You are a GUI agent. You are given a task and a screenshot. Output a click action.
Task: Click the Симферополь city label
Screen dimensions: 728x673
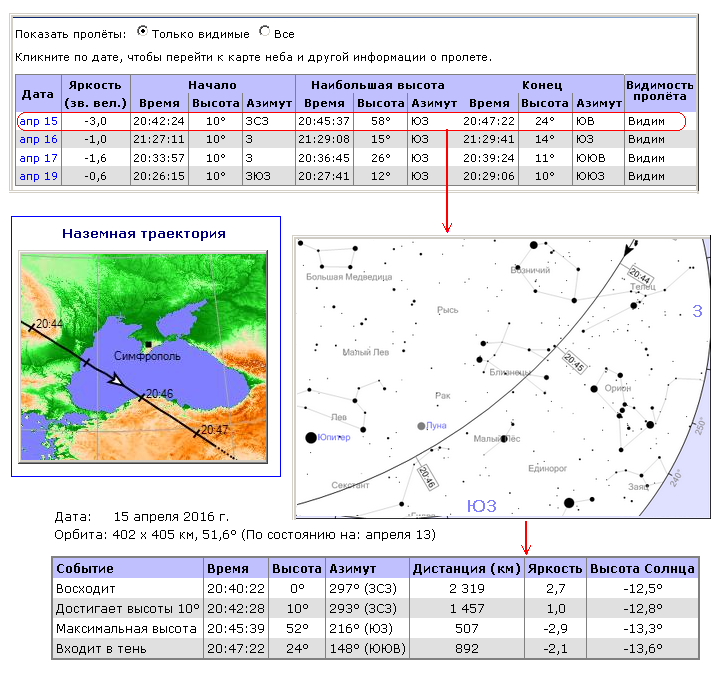point(147,356)
